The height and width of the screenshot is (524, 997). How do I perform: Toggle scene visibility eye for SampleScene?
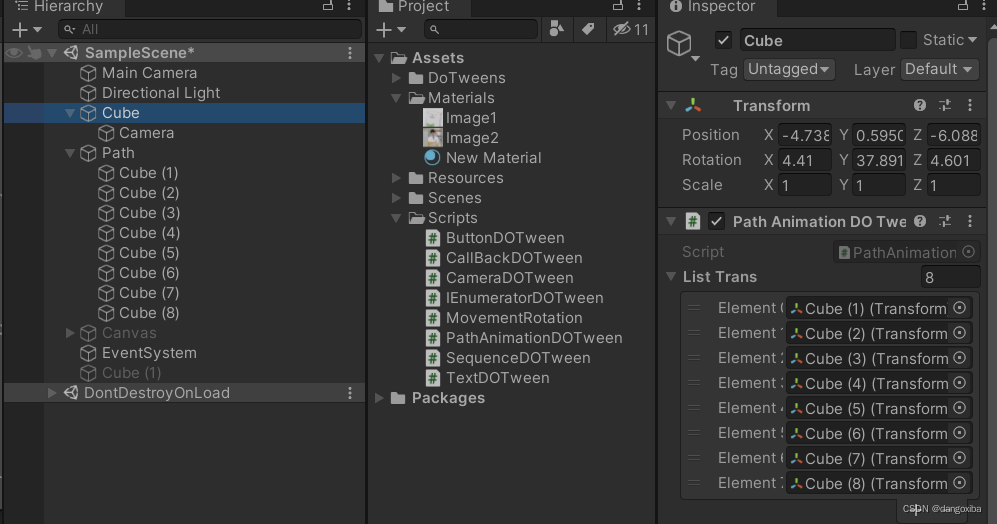point(14,53)
